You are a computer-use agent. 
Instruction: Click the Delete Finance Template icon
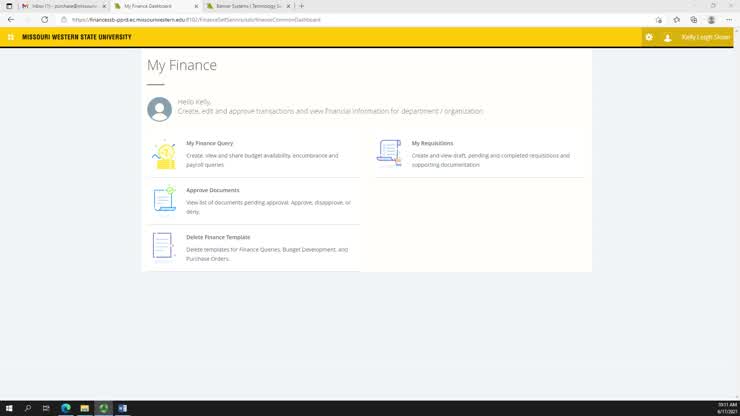point(163,246)
